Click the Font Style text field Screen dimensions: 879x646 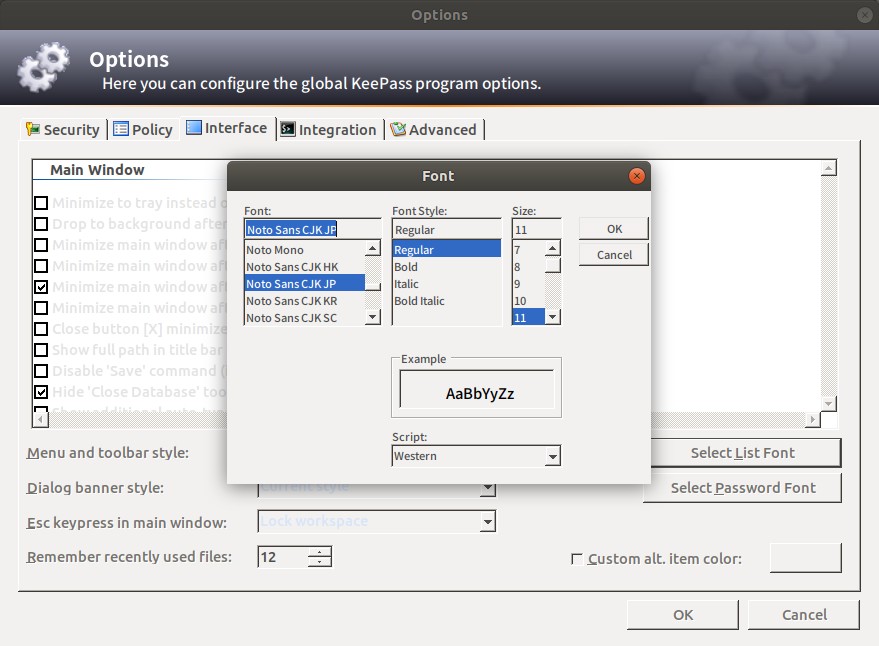point(447,229)
